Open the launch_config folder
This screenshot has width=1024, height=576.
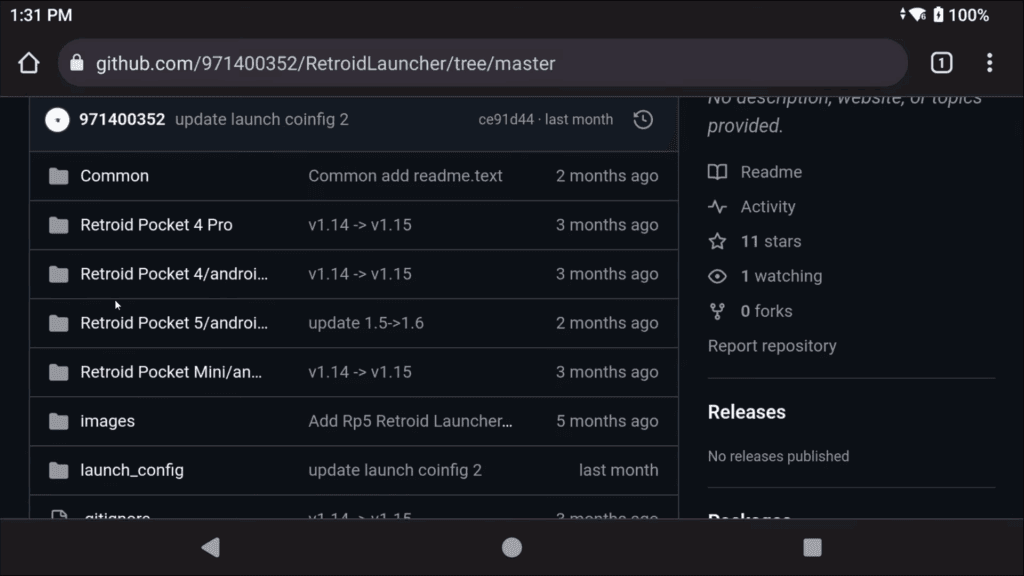(132, 470)
